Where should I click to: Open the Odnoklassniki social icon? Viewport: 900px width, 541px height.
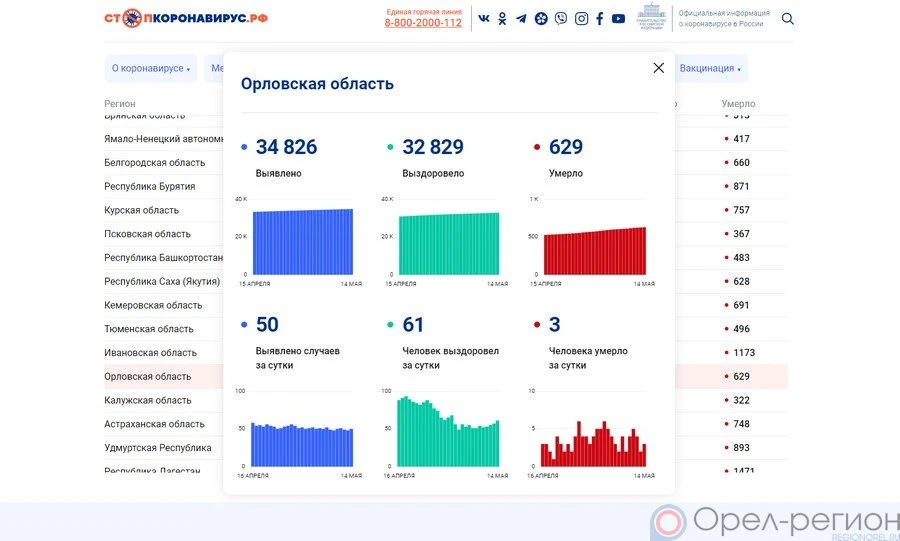tap(502, 19)
